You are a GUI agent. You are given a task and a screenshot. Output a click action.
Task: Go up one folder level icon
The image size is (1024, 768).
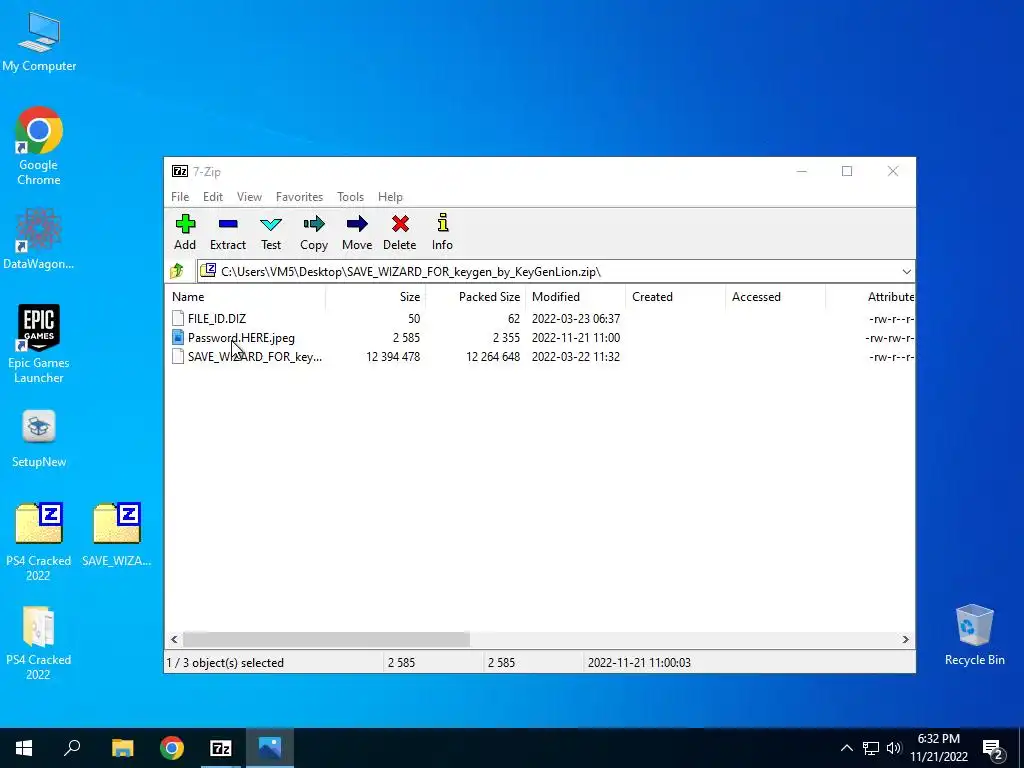(x=177, y=271)
